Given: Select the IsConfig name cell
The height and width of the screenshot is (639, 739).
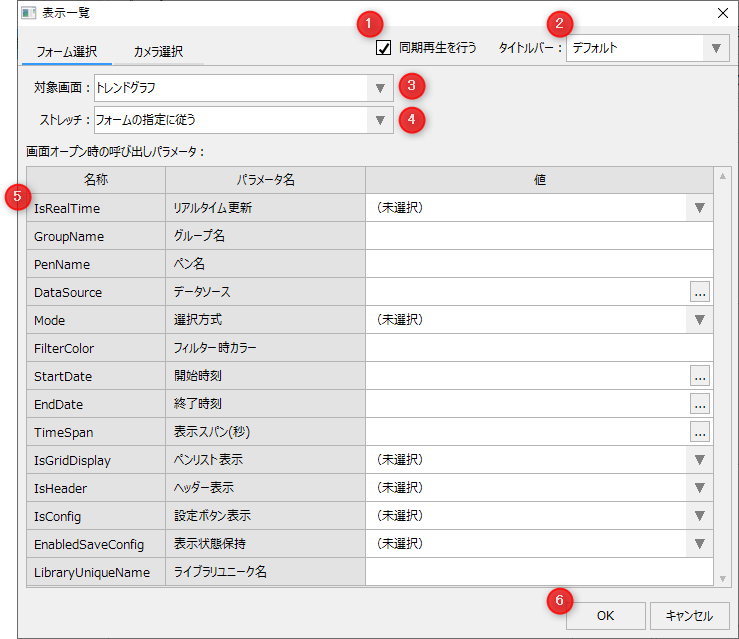Looking at the screenshot, I should point(96,516).
